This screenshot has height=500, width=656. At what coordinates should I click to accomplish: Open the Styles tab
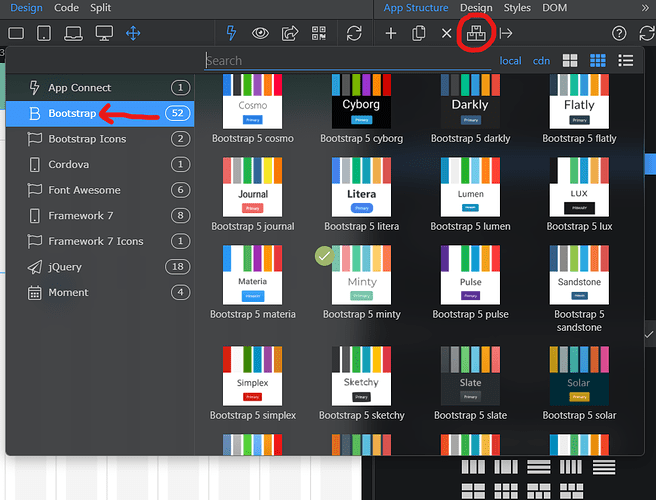pyautogui.click(x=517, y=8)
